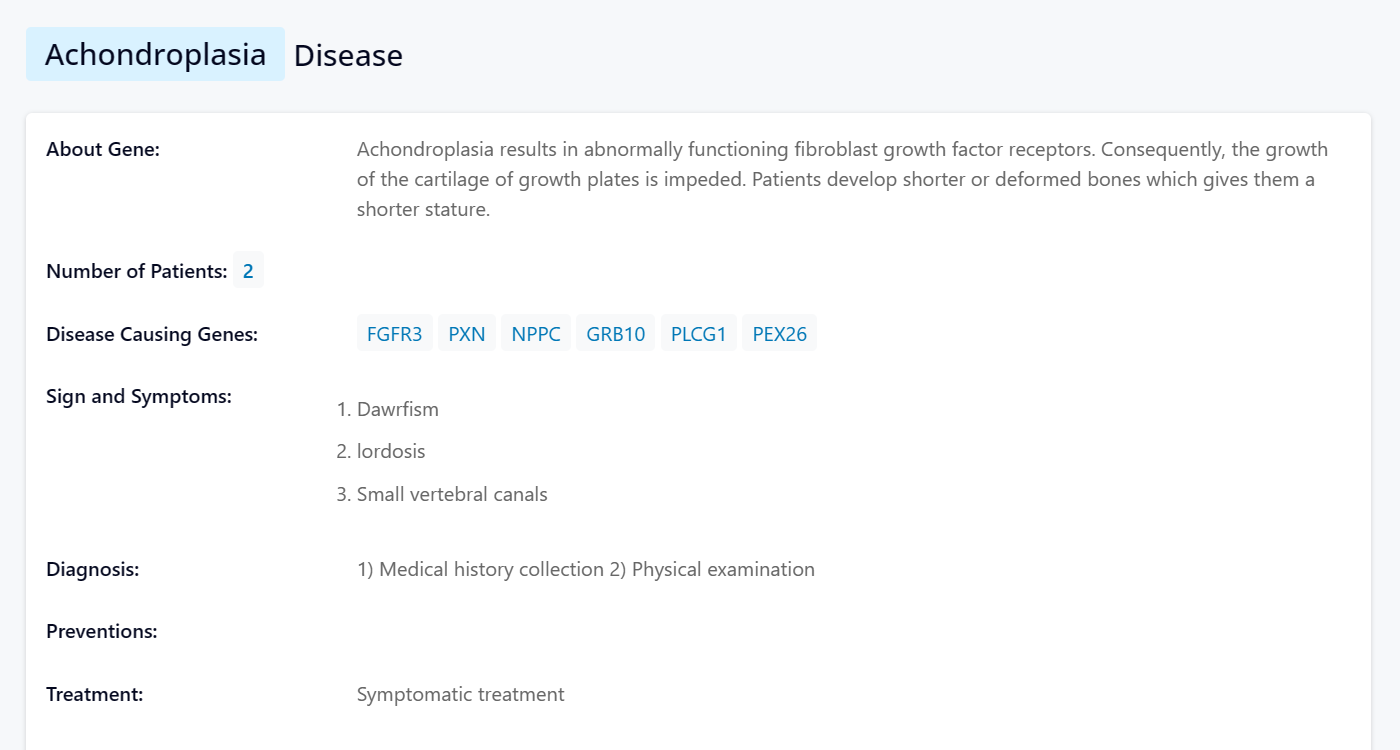The width and height of the screenshot is (1400, 750).
Task: Select the Small vertebral canals entry
Action: click(x=452, y=494)
